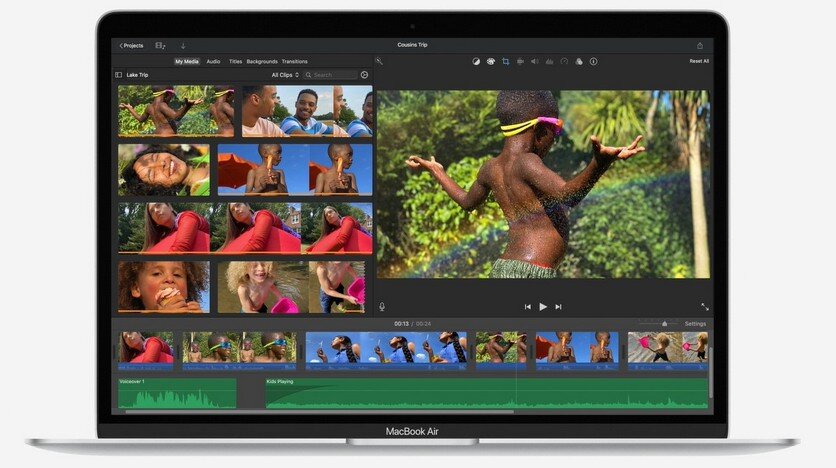
Task: Click the timeline vertical scrollbar
Action: [711, 373]
